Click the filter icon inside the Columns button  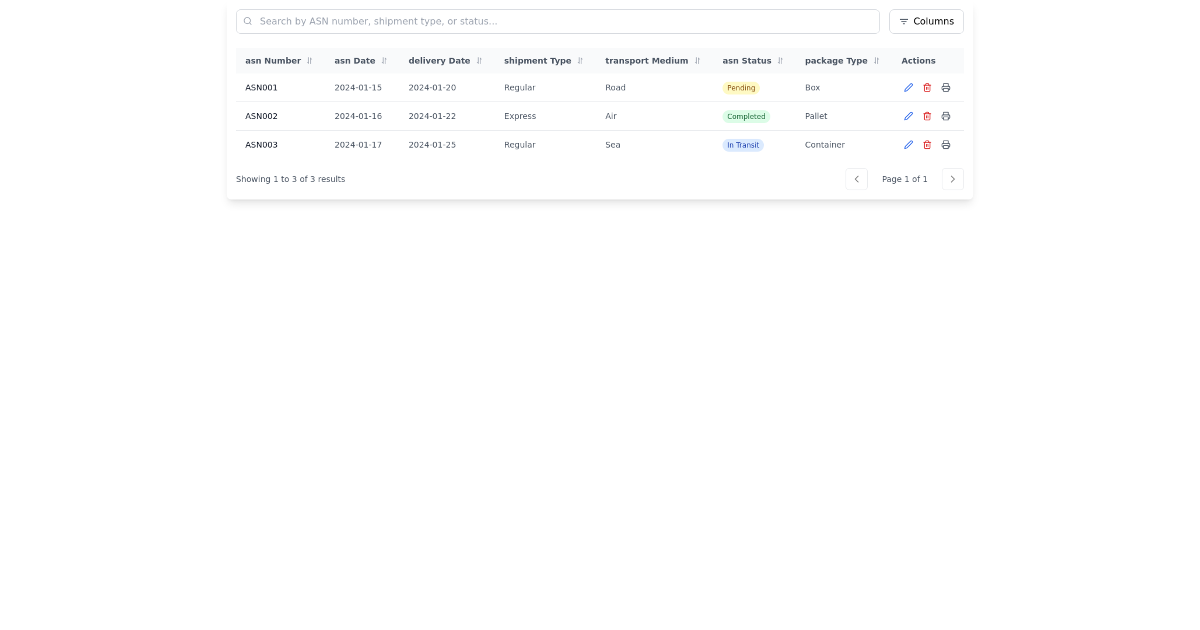click(x=903, y=21)
